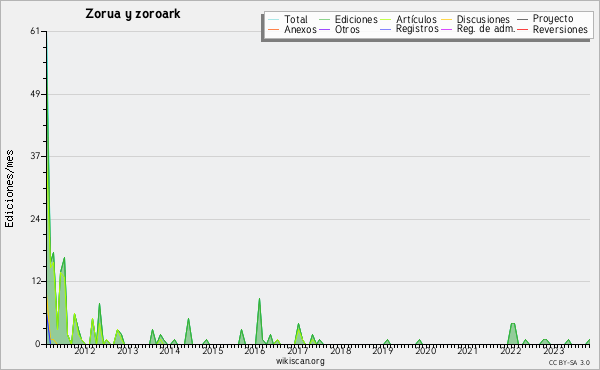Click the y-axis value 12
Viewport: 600px width, 370px height.
click(x=35, y=282)
